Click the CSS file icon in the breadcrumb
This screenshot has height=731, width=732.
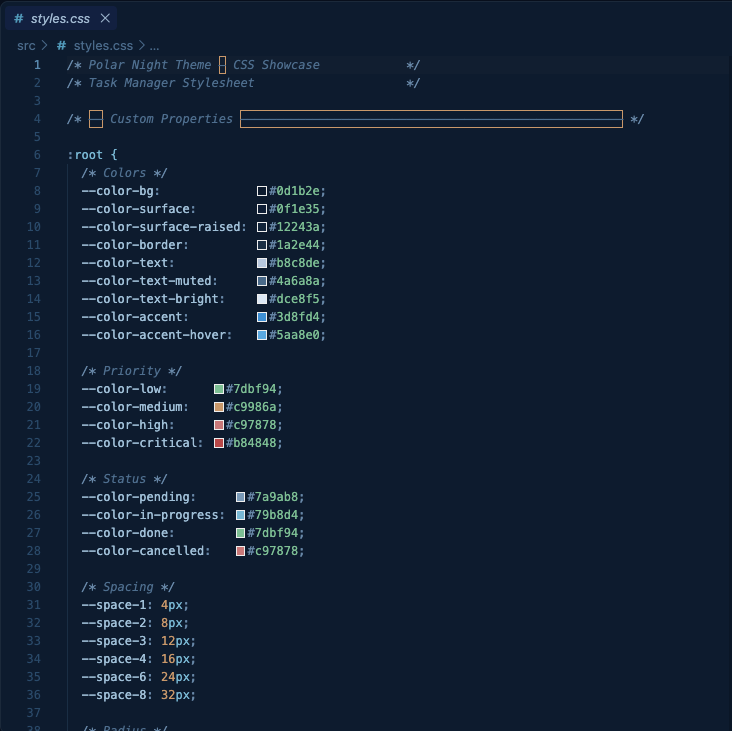62,46
